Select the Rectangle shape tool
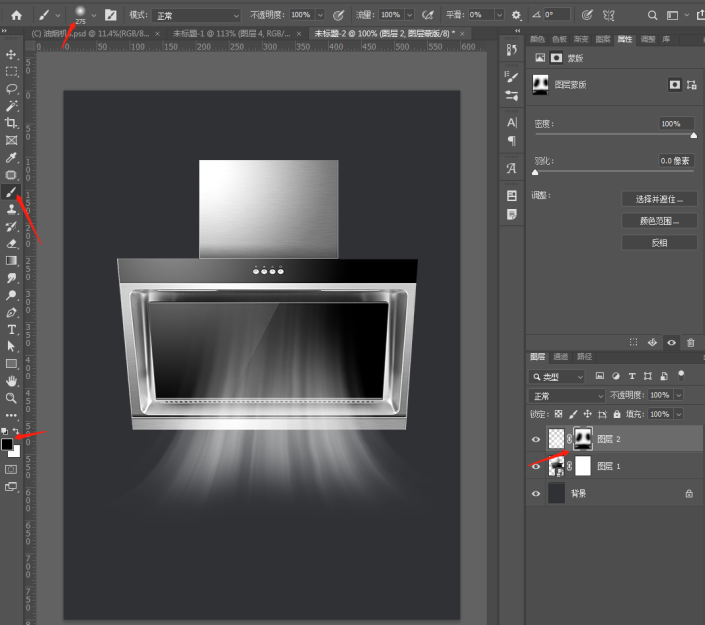The image size is (705, 625). coord(11,364)
